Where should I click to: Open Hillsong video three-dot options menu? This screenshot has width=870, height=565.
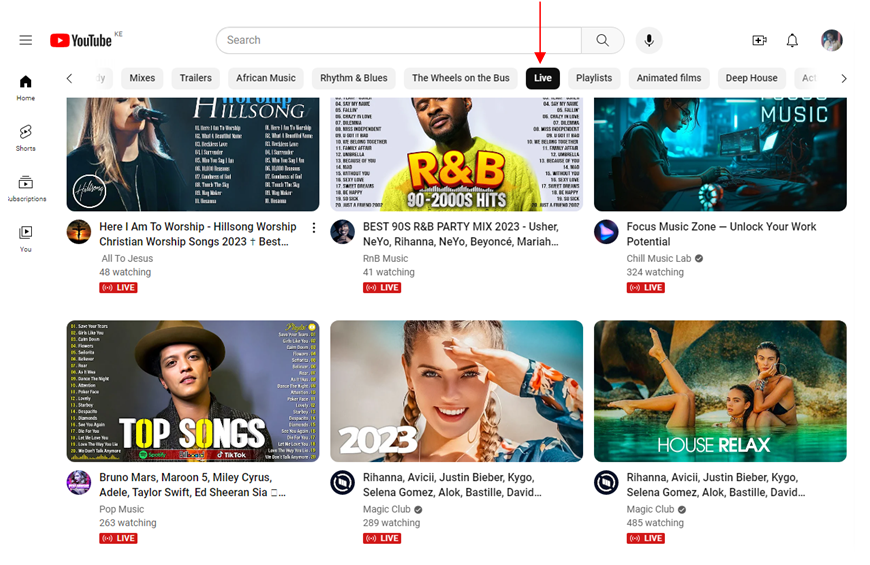click(x=314, y=228)
